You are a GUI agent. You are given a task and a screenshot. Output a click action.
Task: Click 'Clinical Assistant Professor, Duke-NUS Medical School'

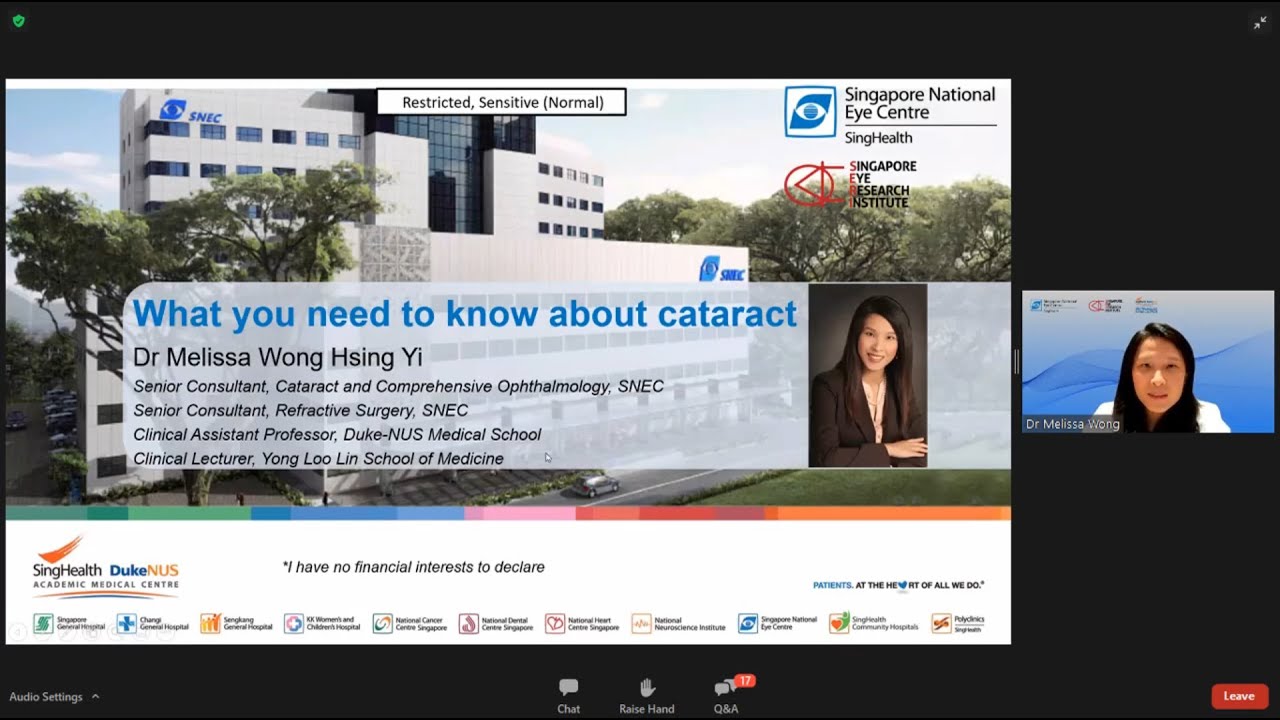click(x=337, y=434)
